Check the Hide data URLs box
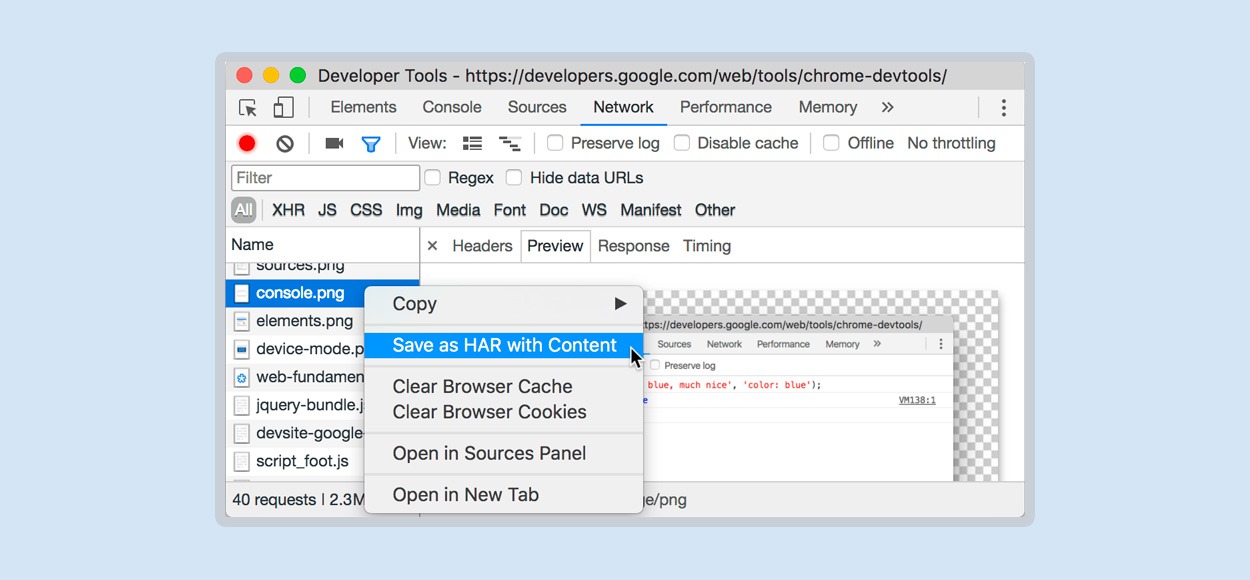 click(514, 178)
